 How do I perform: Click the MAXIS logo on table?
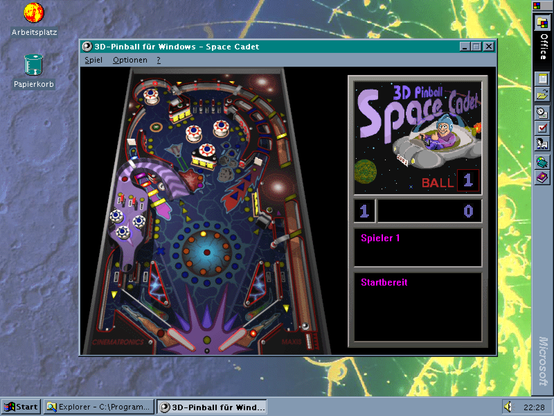click(x=291, y=341)
